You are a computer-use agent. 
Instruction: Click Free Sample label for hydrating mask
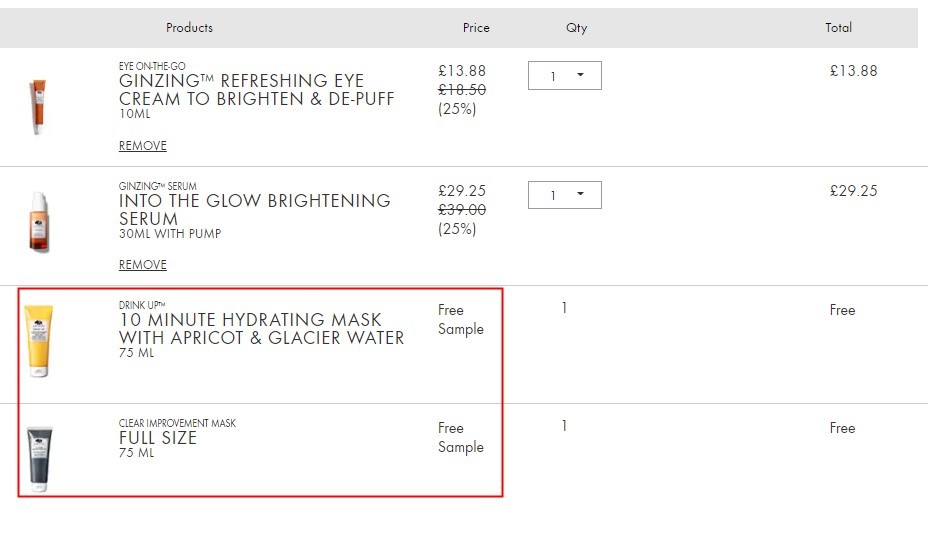pos(460,319)
